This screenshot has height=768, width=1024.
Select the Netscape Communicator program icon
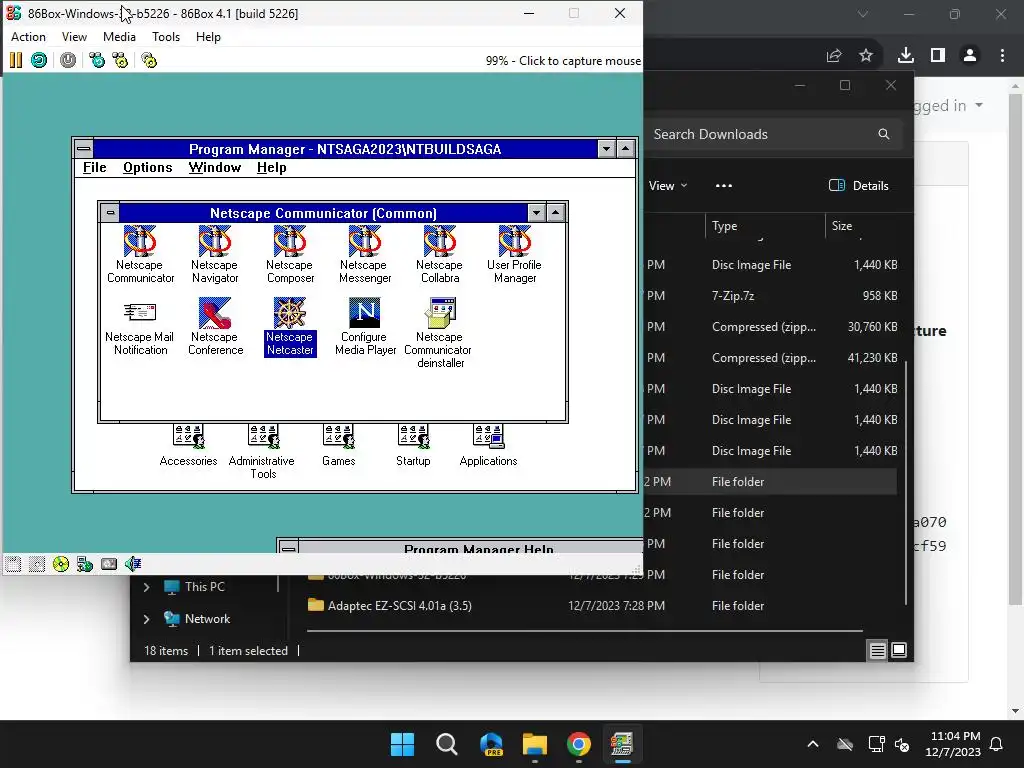pyautogui.click(x=140, y=254)
